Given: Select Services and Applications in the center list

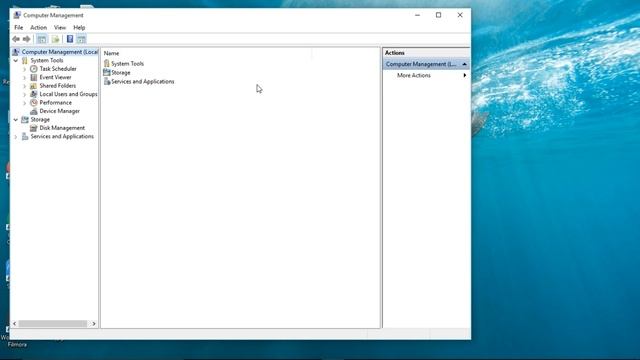Looking at the screenshot, I should 143,82.
